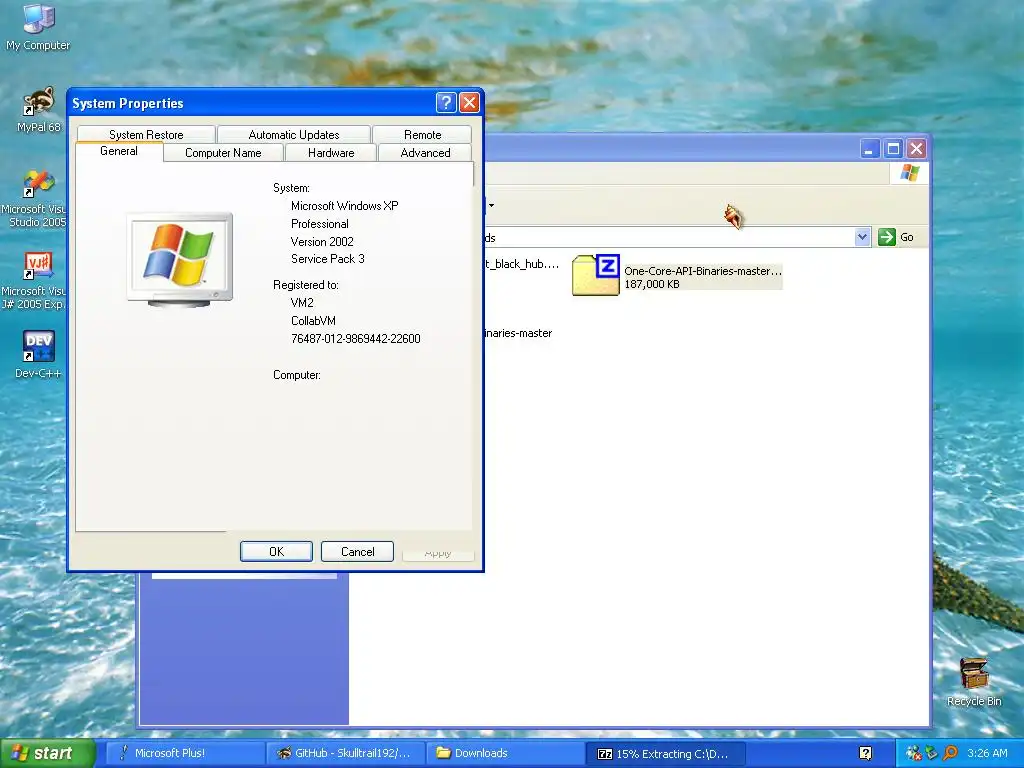Minimize the Downloads Explorer window
The height and width of the screenshot is (768, 1024).
869,149
